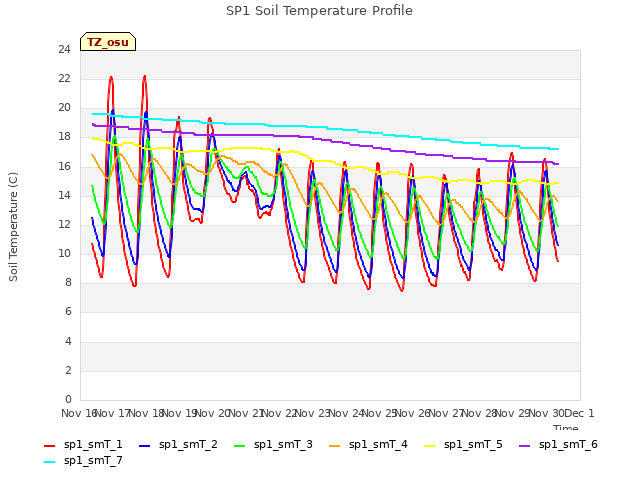The height and width of the screenshot is (480, 640).
Task: Click the Soil Temperature (C) axis label
Action: 13,227
